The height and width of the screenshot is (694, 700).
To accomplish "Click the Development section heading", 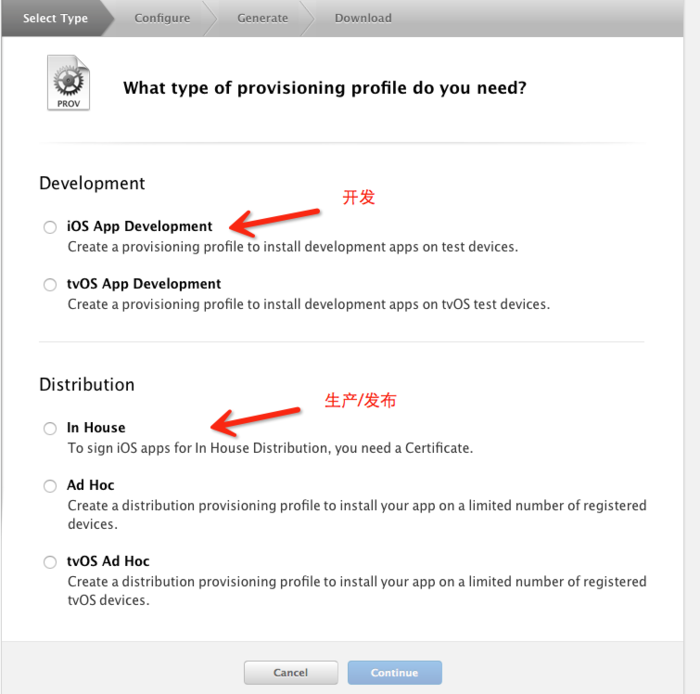I will pos(92,183).
